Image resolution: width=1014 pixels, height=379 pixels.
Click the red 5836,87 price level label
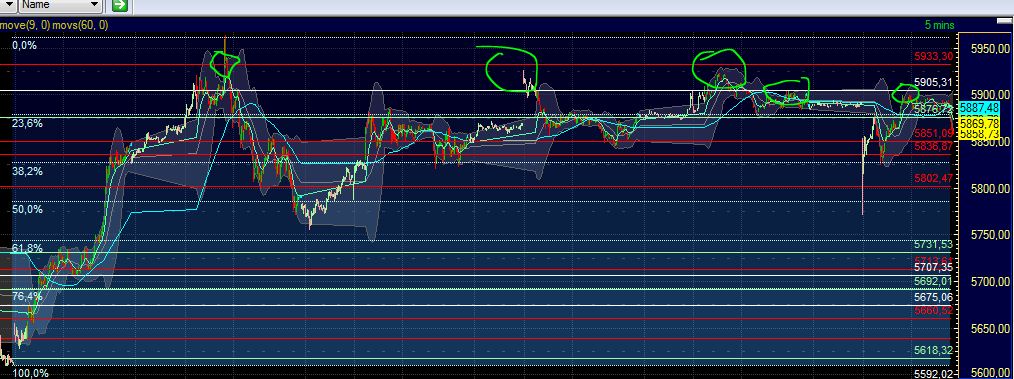coord(933,147)
